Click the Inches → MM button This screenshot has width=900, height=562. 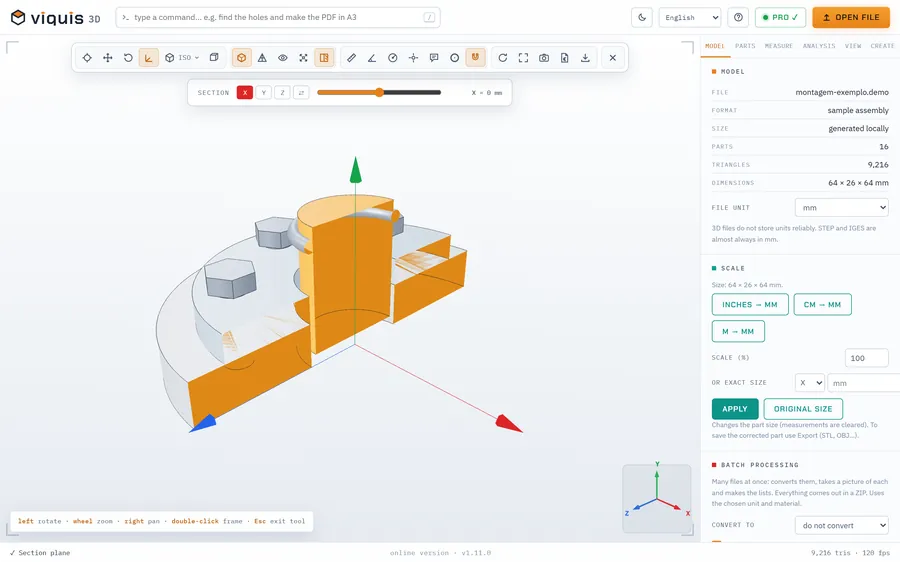[750, 304]
